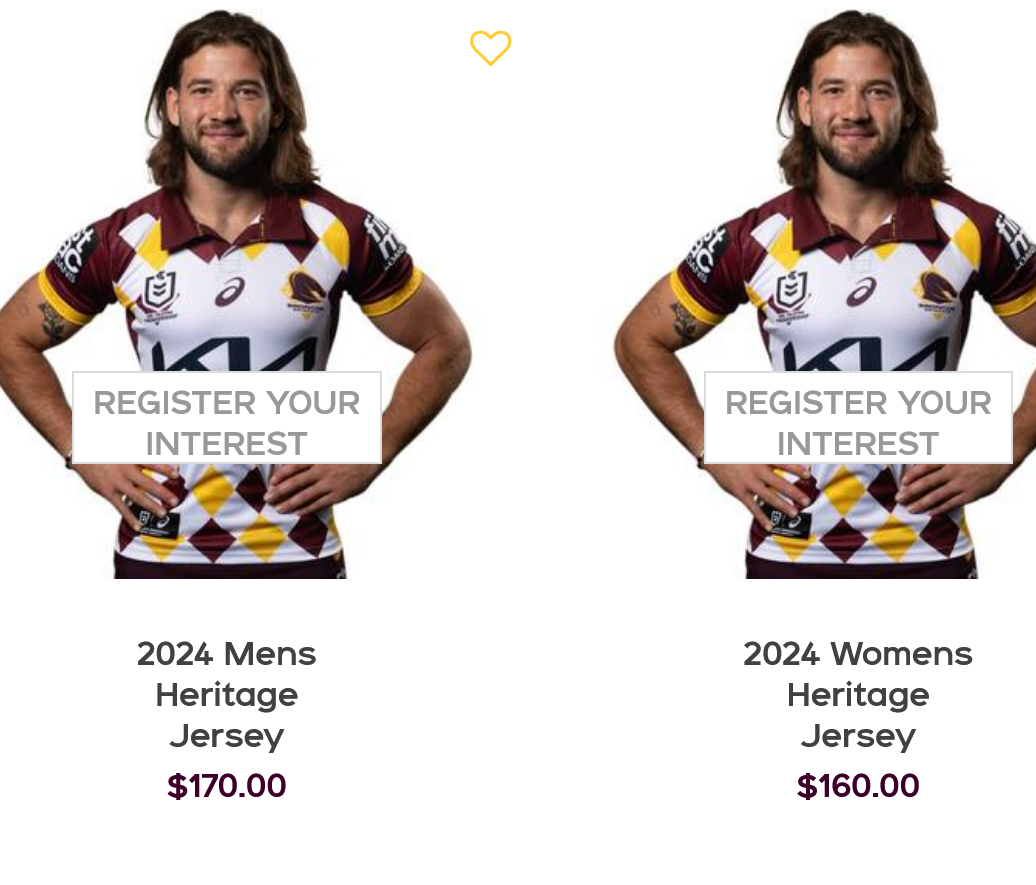Click Register Your Interest on Womens jersey

pyautogui.click(x=858, y=418)
